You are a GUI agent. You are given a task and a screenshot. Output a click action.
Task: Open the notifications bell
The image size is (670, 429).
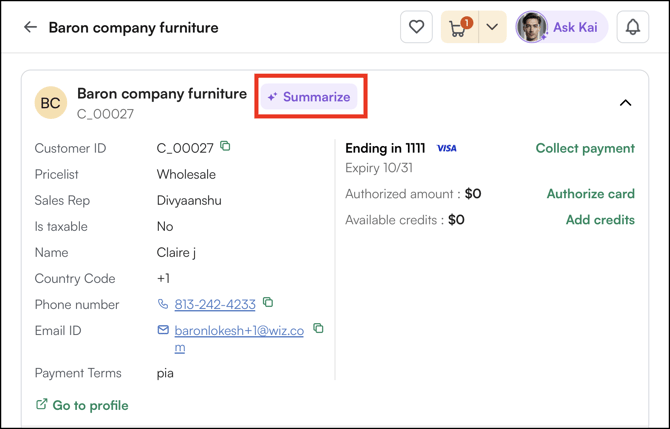point(632,27)
